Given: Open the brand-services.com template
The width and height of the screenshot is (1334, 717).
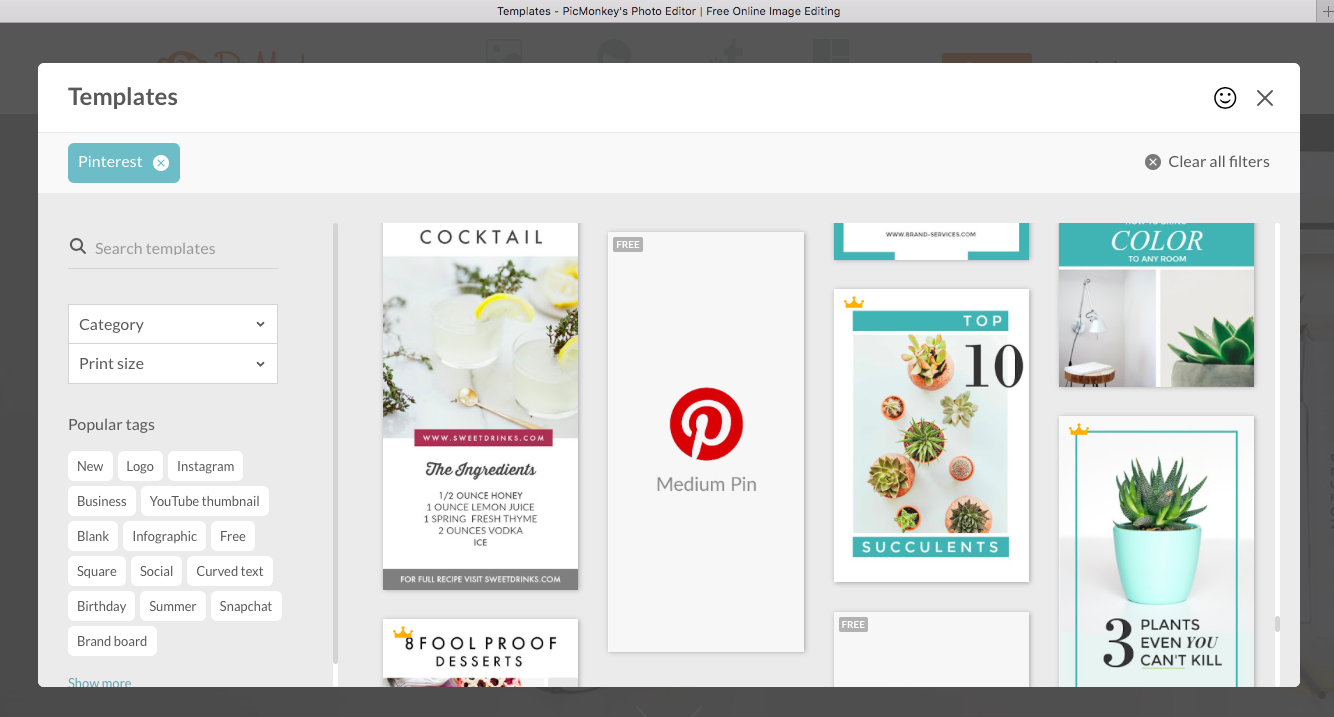Looking at the screenshot, I should pos(931,241).
